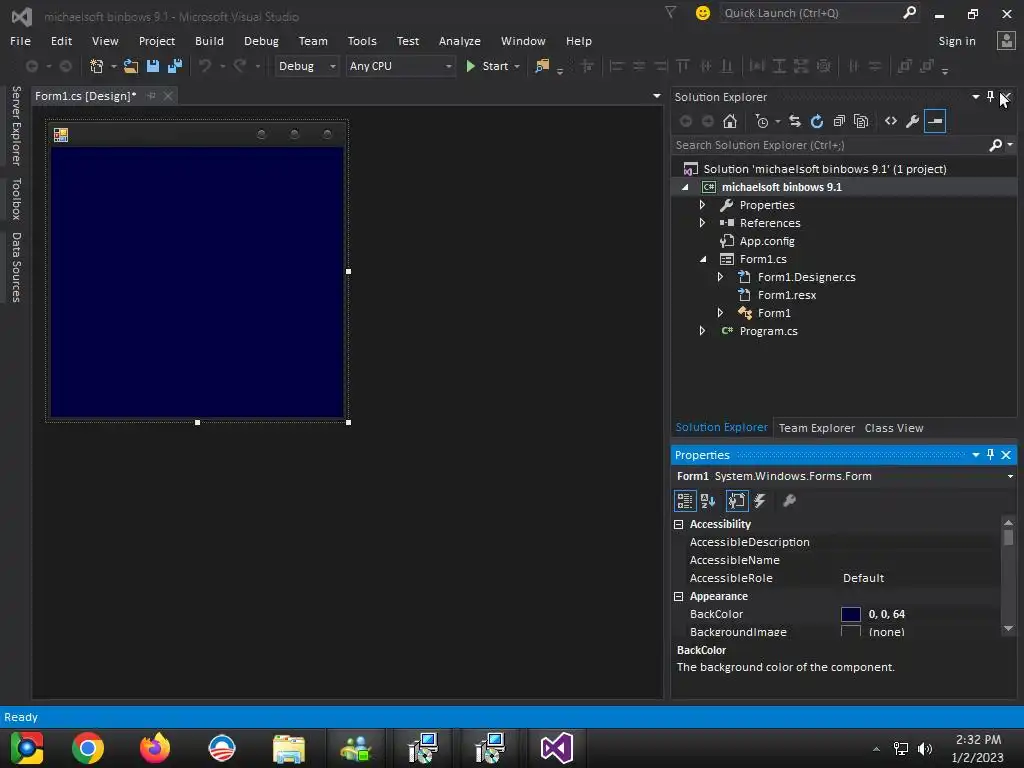The image size is (1024, 768).
Task: Click Pending Changes Filter clock icon
Action: tap(761, 121)
